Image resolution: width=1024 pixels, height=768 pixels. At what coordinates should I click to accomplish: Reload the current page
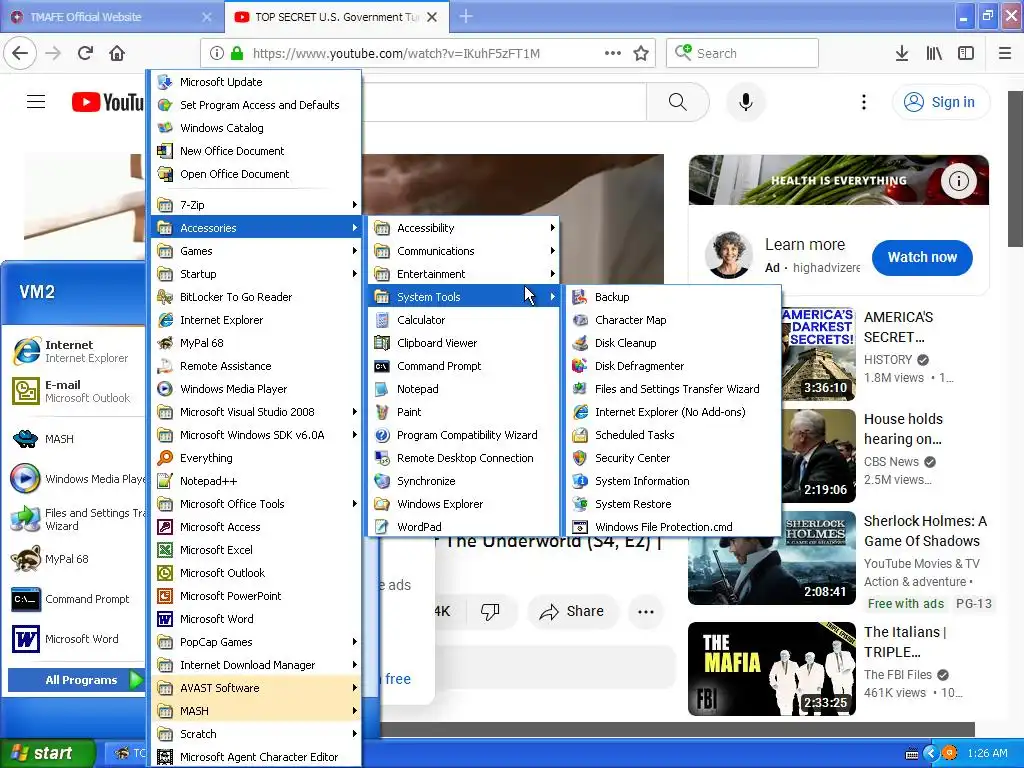pyautogui.click(x=85, y=54)
